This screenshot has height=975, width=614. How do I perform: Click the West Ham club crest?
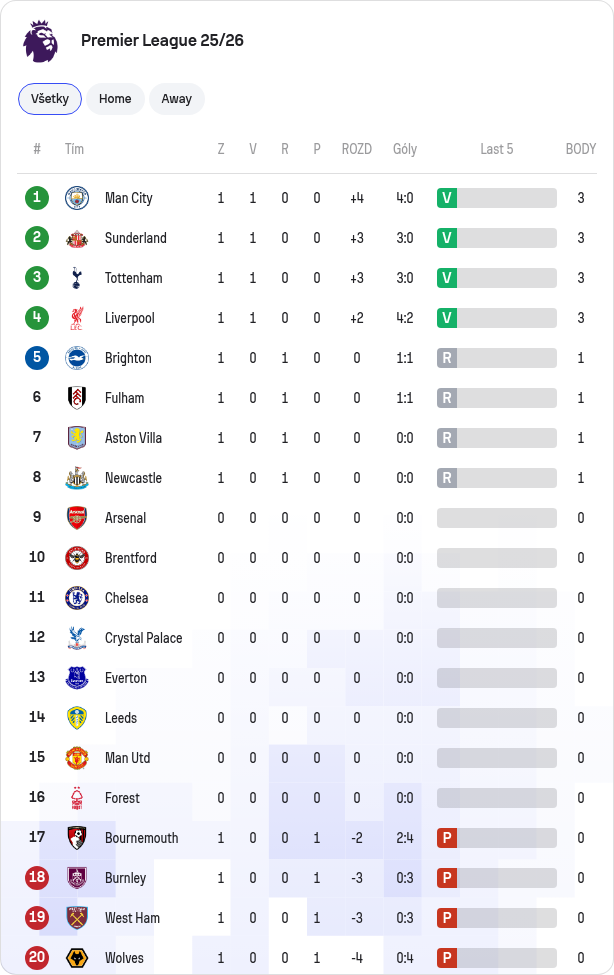(x=77, y=918)
